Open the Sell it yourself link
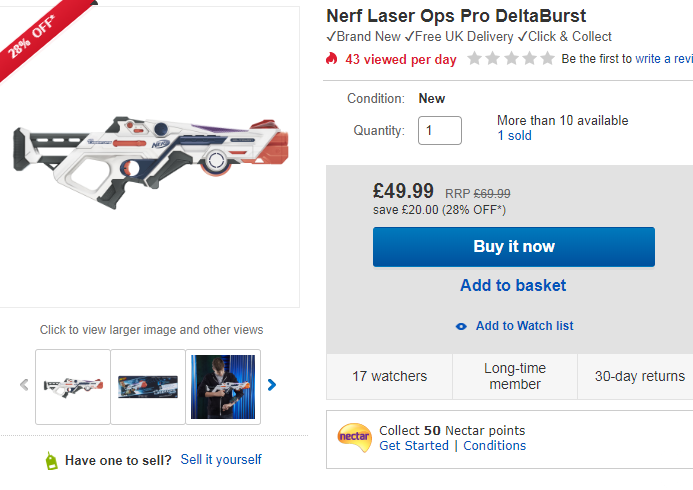 [221, 460]
